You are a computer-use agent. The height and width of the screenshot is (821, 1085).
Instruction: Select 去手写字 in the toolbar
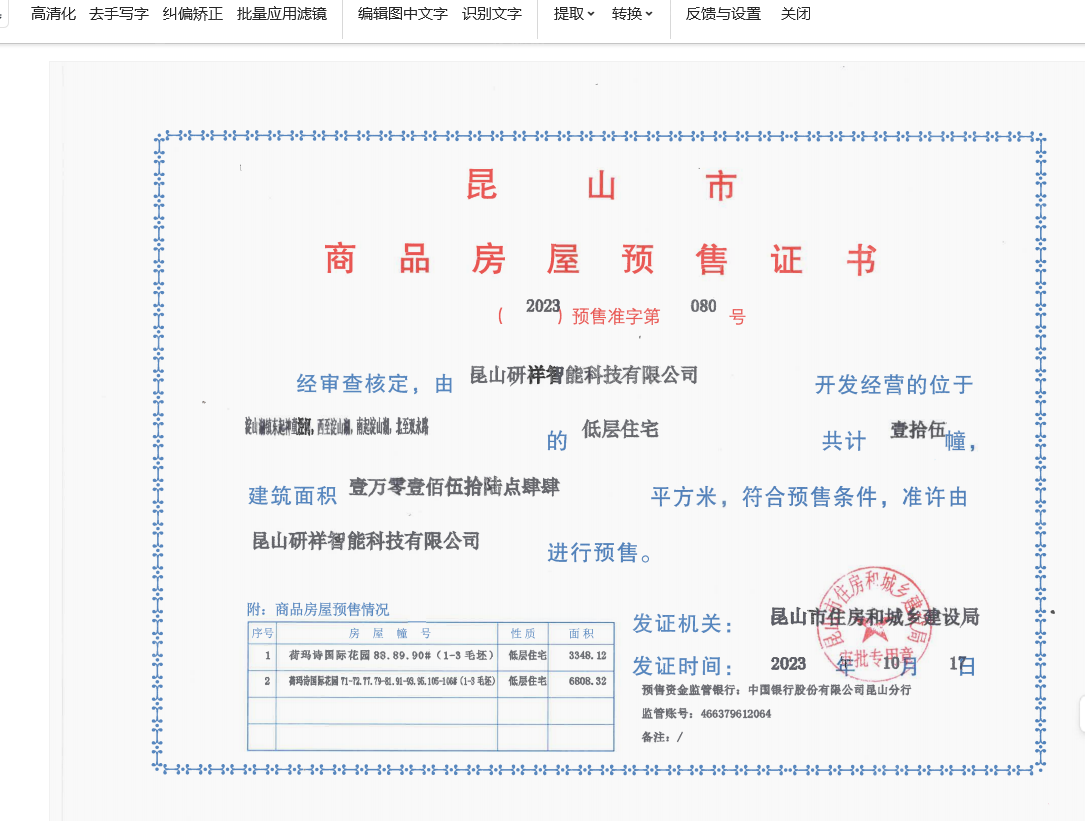[x=118, y=14]
